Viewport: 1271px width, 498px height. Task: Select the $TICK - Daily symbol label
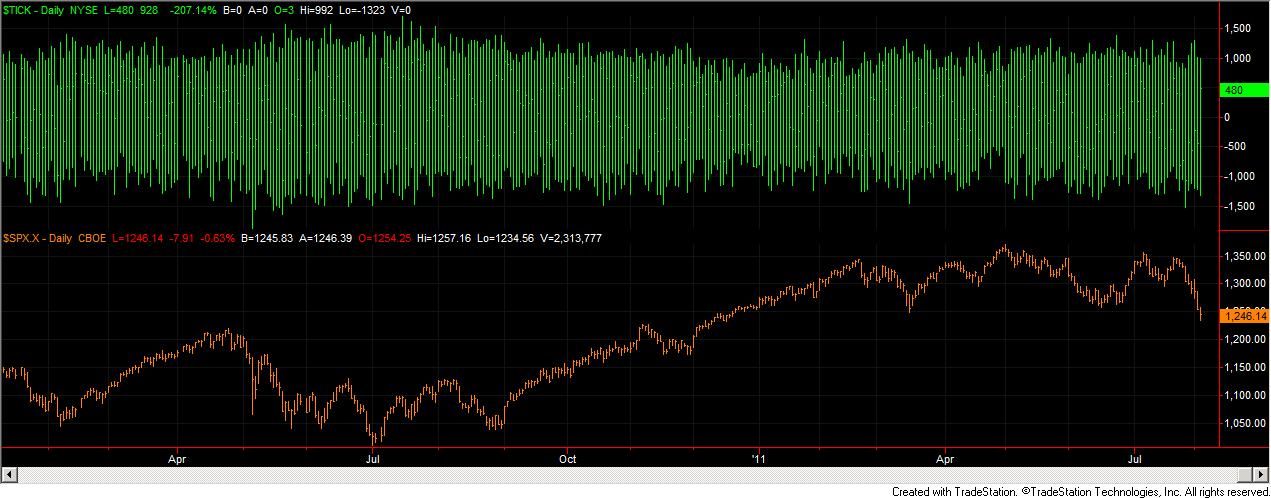coord(35,9)
